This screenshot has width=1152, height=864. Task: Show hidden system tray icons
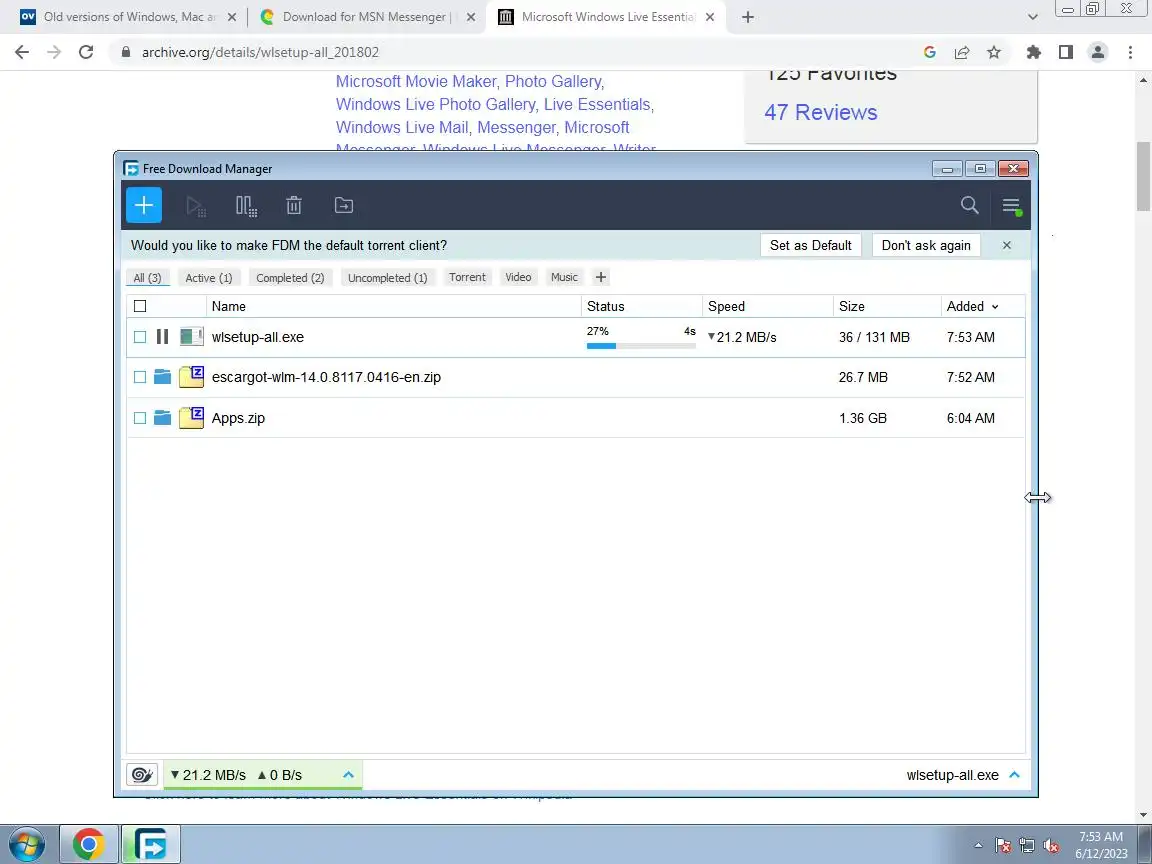[978, 846]
